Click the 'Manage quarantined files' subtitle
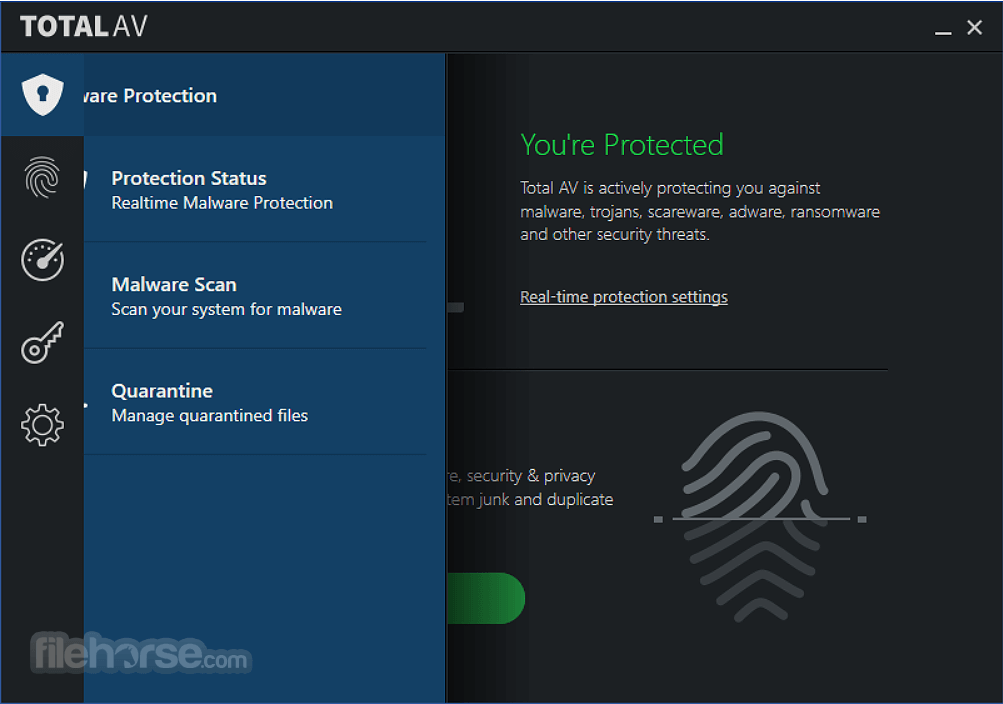 tap(210, 416)
